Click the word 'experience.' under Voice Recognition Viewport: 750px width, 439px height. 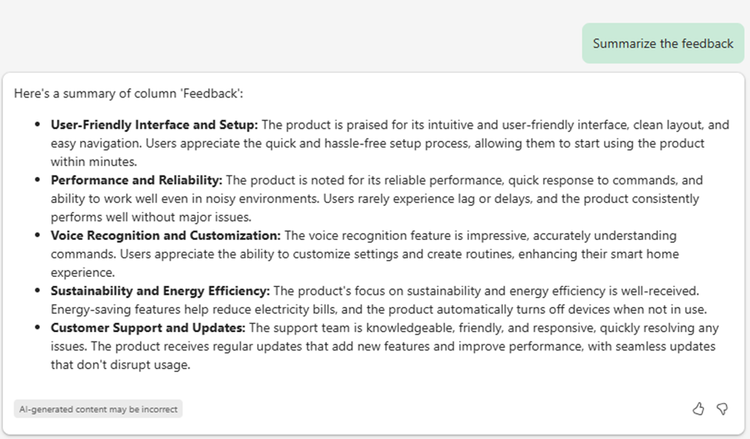coord(83,273)
